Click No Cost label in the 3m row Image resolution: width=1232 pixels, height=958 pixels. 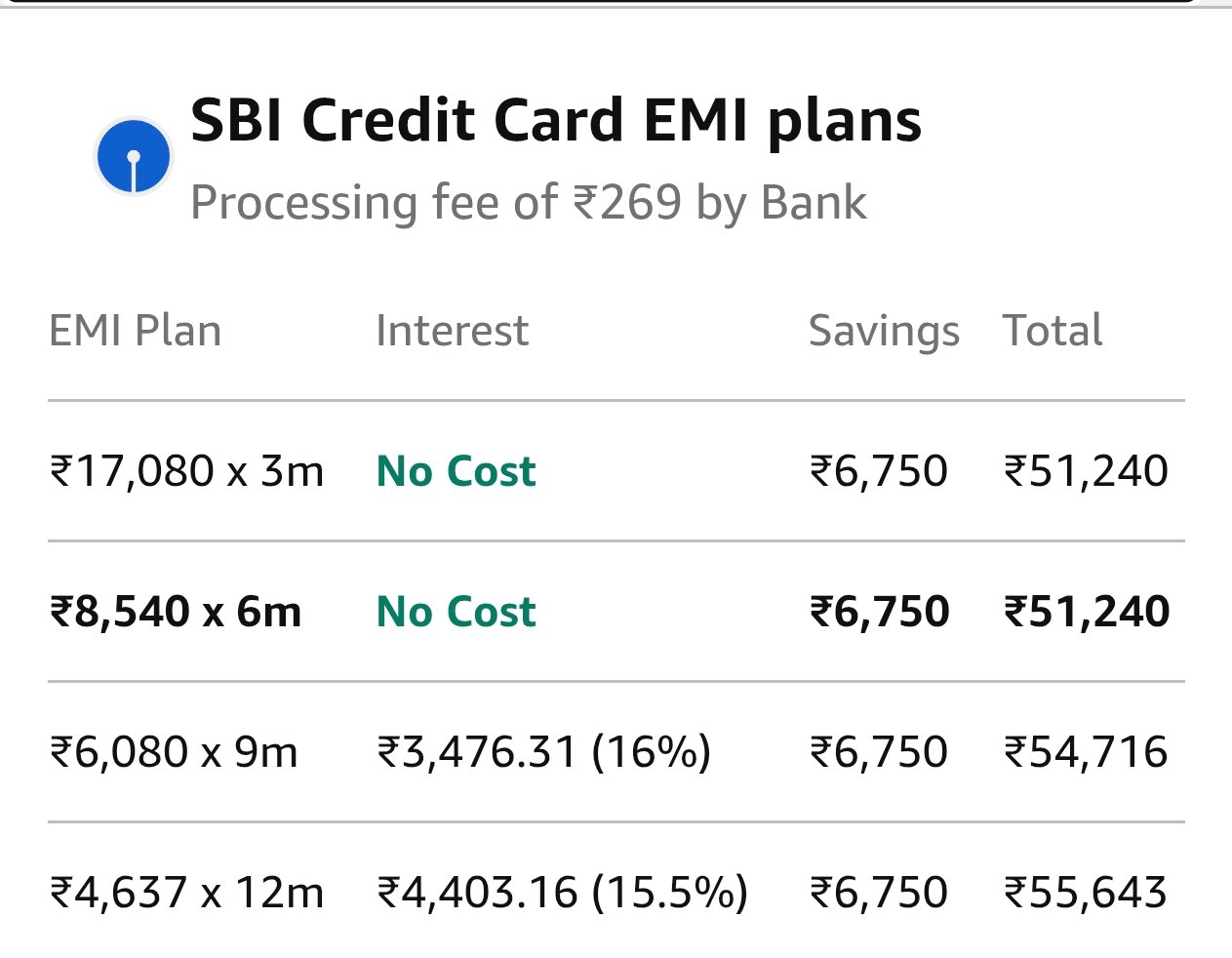click(x=456, y=471)
